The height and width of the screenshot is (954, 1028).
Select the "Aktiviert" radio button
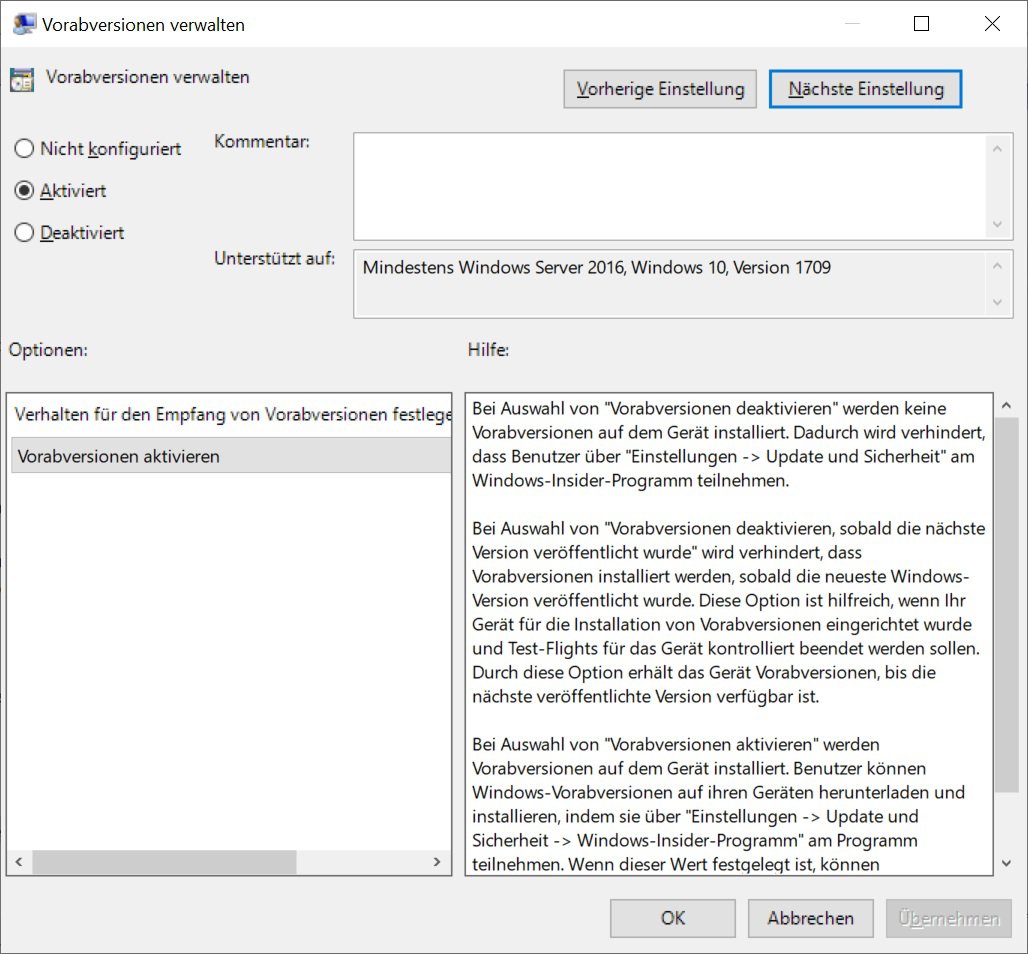[x=22, y=190]
